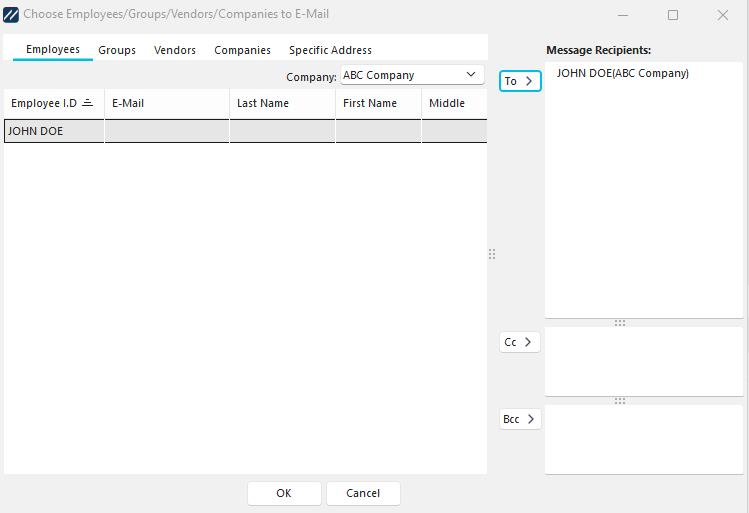
Task: Expand the Company dropdown showing ABC Company
Action: pyautogui.click(x=412, y=75)
